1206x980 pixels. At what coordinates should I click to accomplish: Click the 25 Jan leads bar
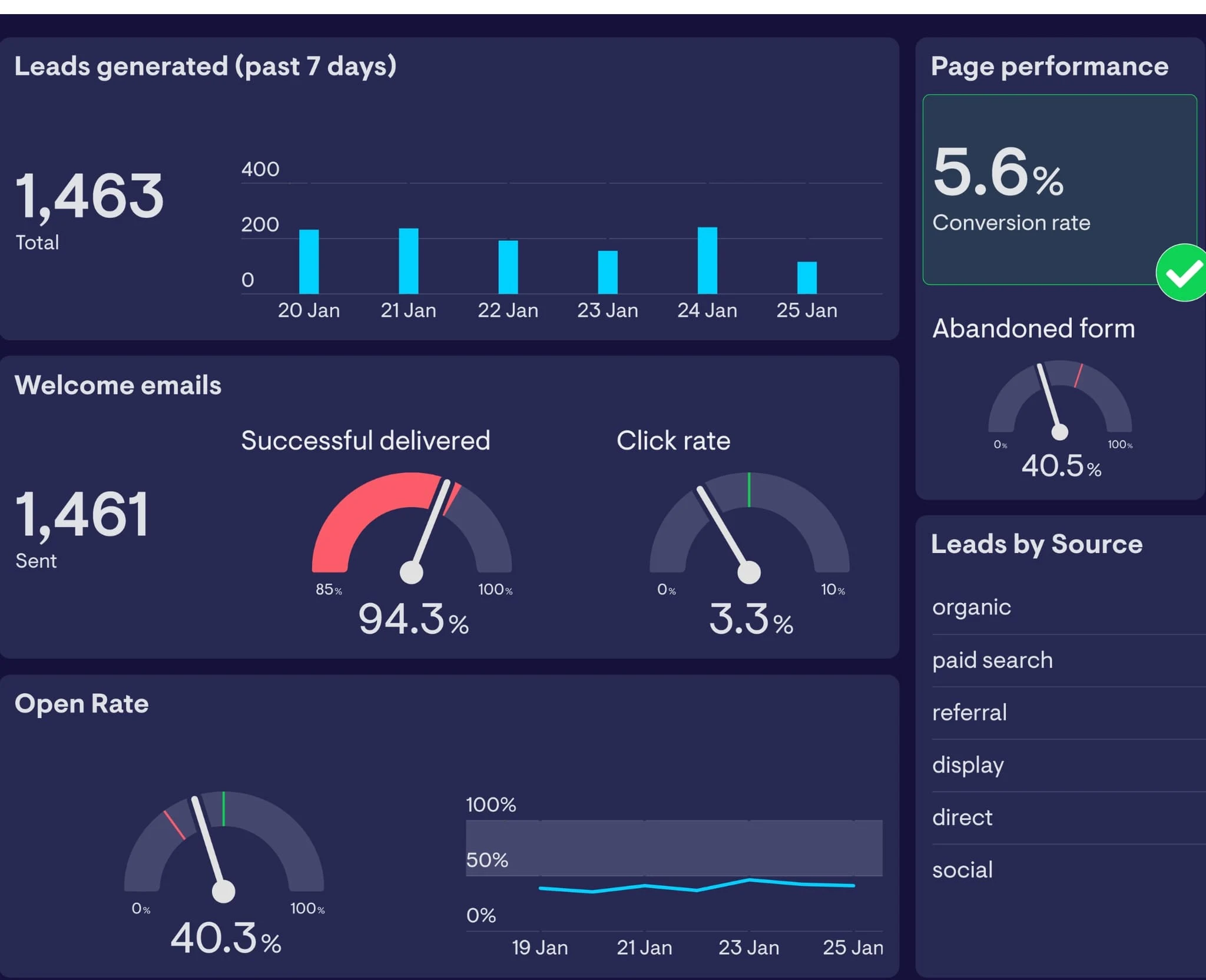[807, 277]
